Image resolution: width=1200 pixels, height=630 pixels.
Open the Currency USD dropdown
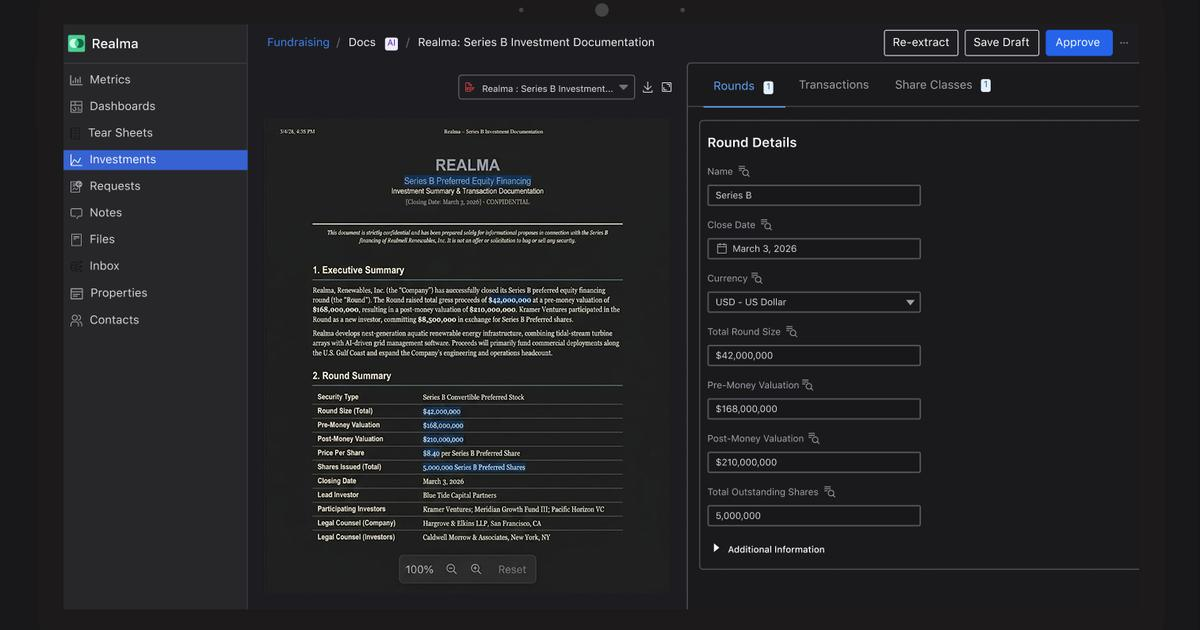pyautogui.click(x=814, y=302)
